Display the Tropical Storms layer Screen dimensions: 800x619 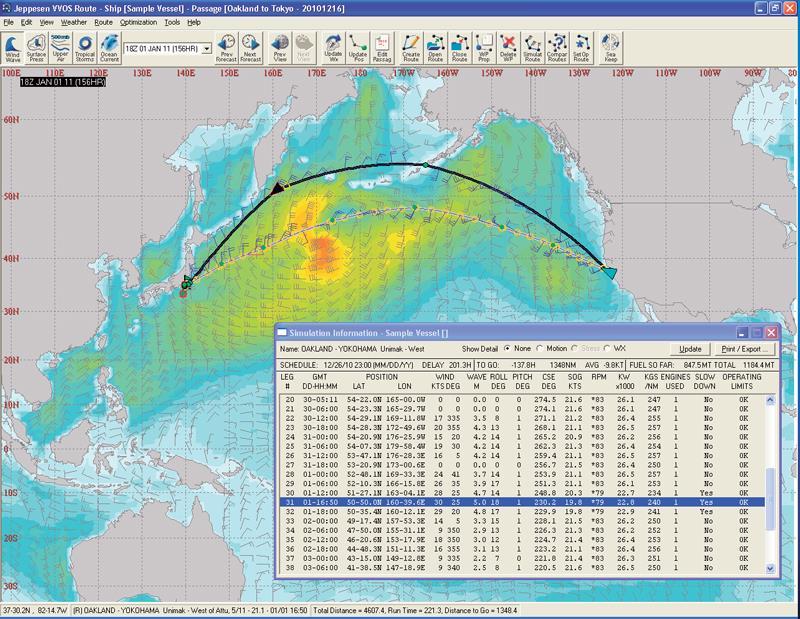coord(85,49)
